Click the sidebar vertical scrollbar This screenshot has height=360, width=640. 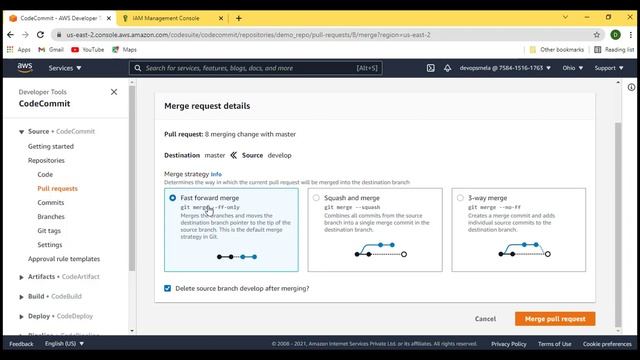point(132,178)
